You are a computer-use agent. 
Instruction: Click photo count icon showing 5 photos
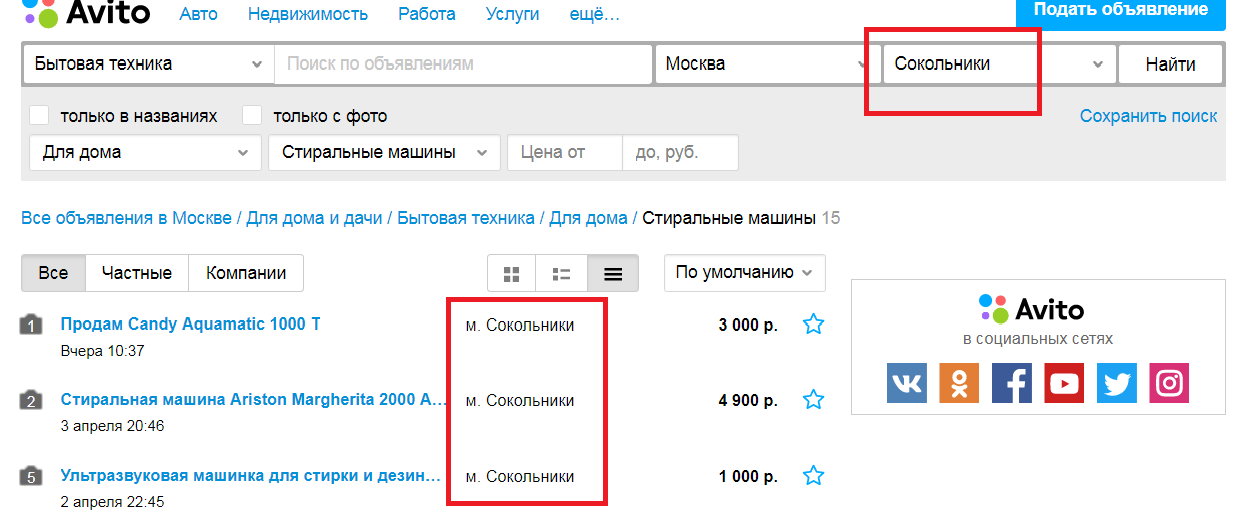click(31, 477)
